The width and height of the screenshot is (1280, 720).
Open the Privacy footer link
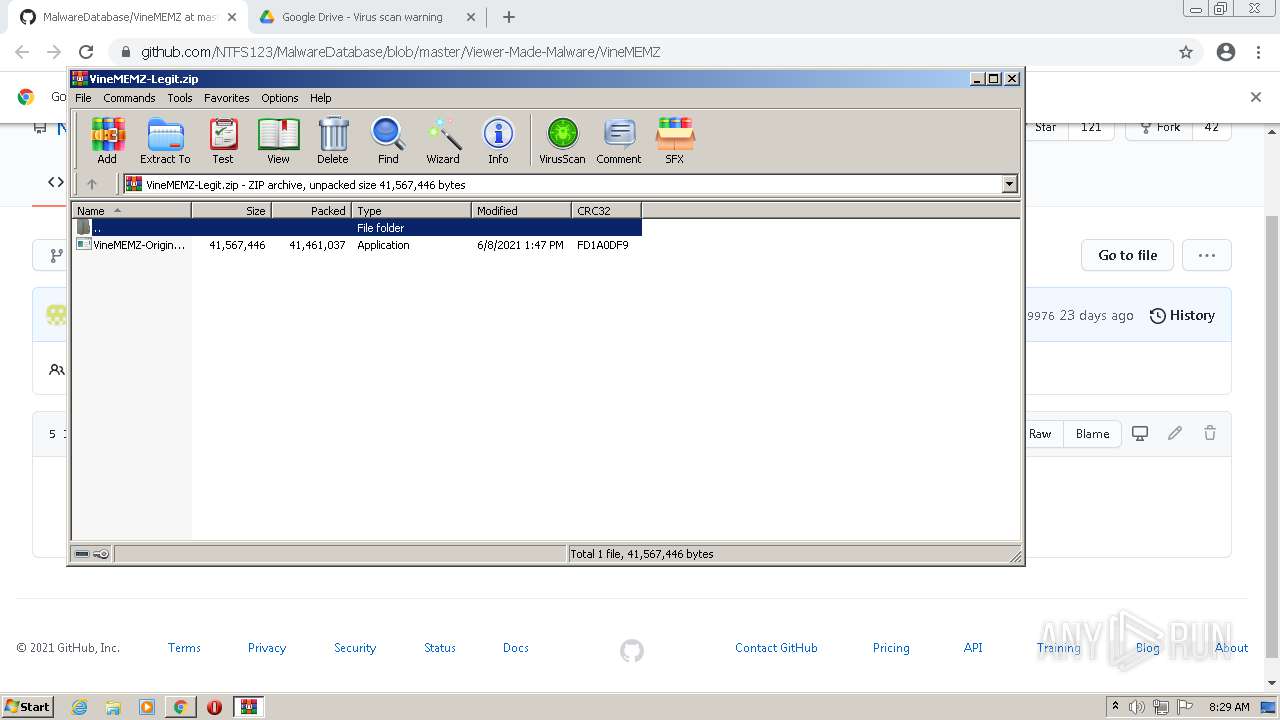tap(267, 648)
